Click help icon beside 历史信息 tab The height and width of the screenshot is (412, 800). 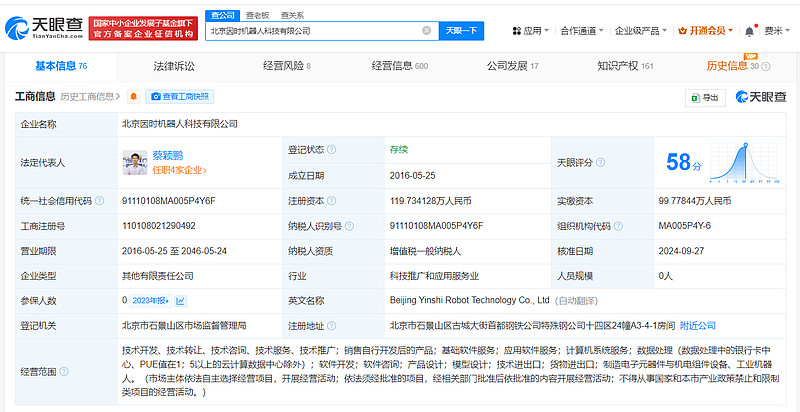coord(766,66)
